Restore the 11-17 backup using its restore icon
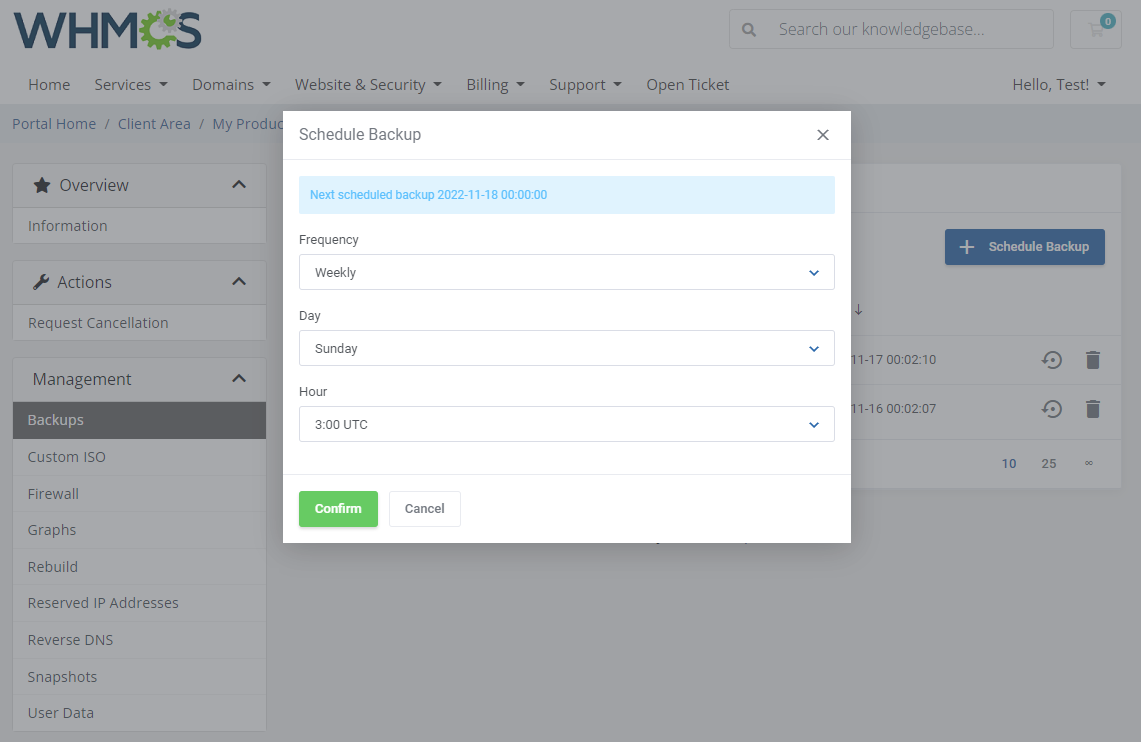 click(1051, 359)
